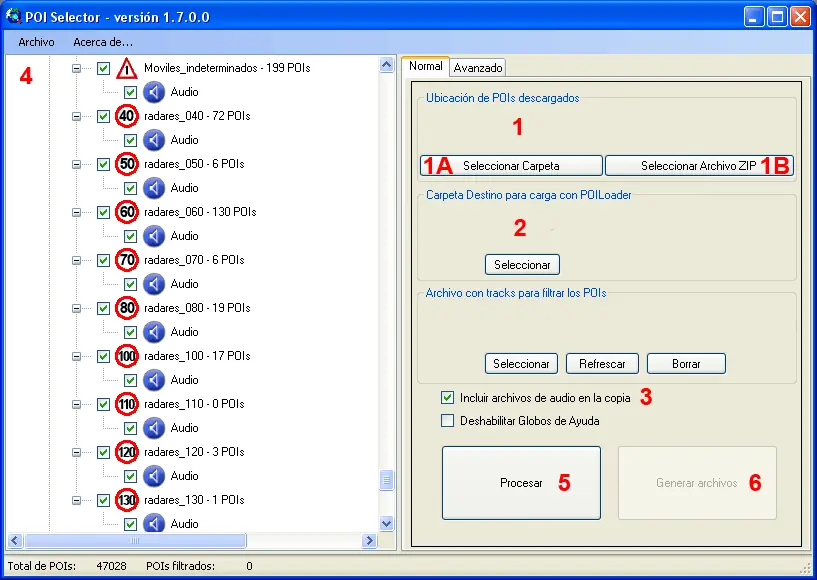Click the 60 speed limit sign icon
817x580 pixels.
pyautogui.click(x=127, y=212)
